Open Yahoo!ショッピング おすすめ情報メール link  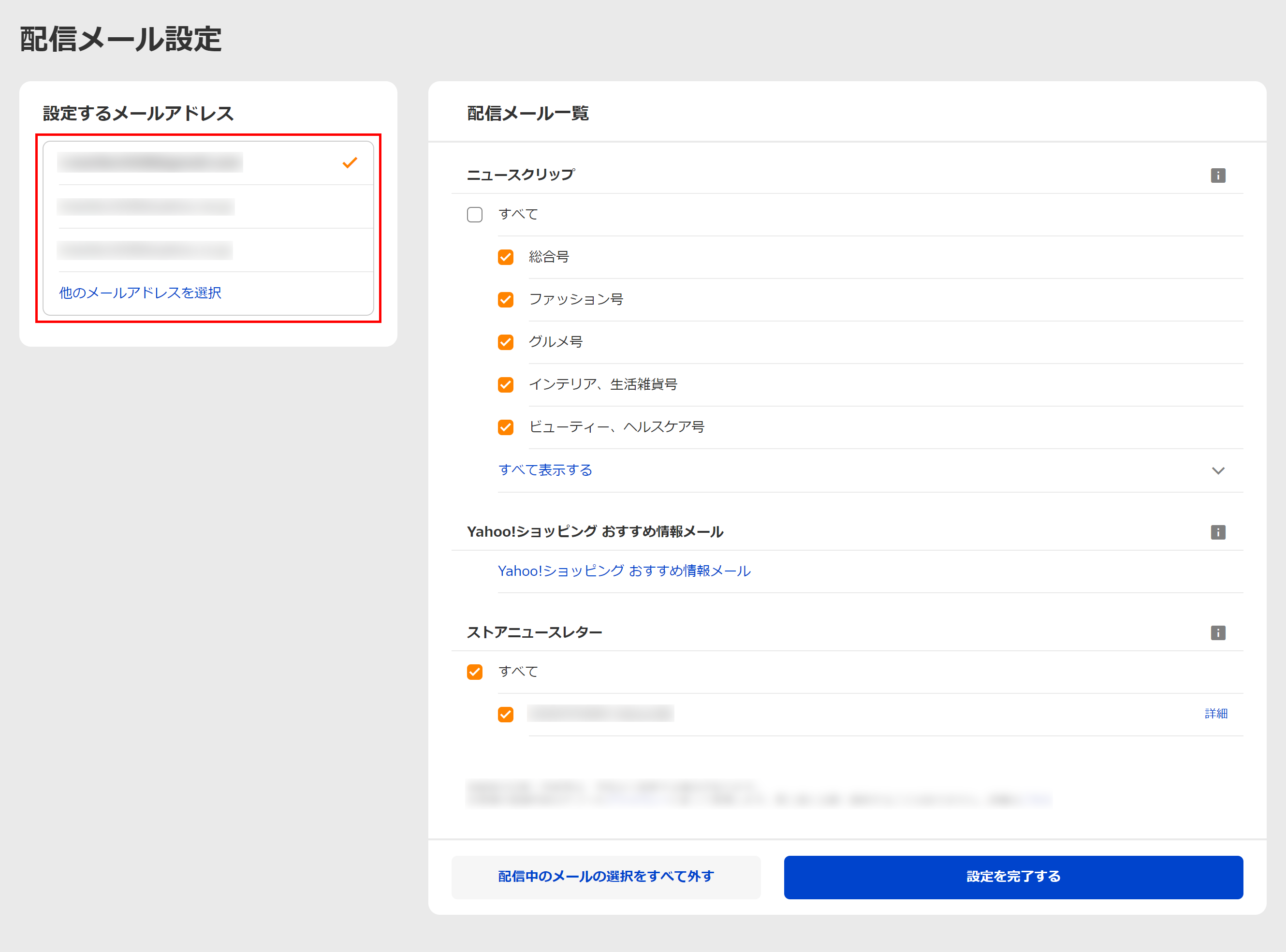point(624,571)
